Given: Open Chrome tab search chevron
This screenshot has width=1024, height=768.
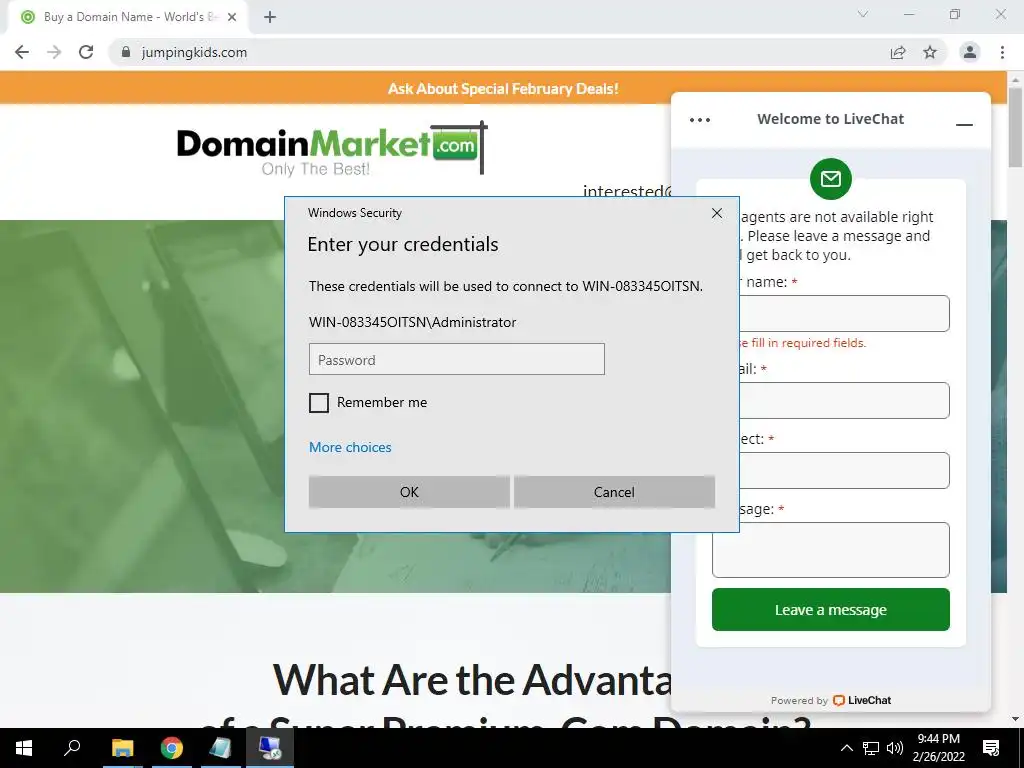Looking at the screenshot, I should pyautogui.click(x=863, y=14).
